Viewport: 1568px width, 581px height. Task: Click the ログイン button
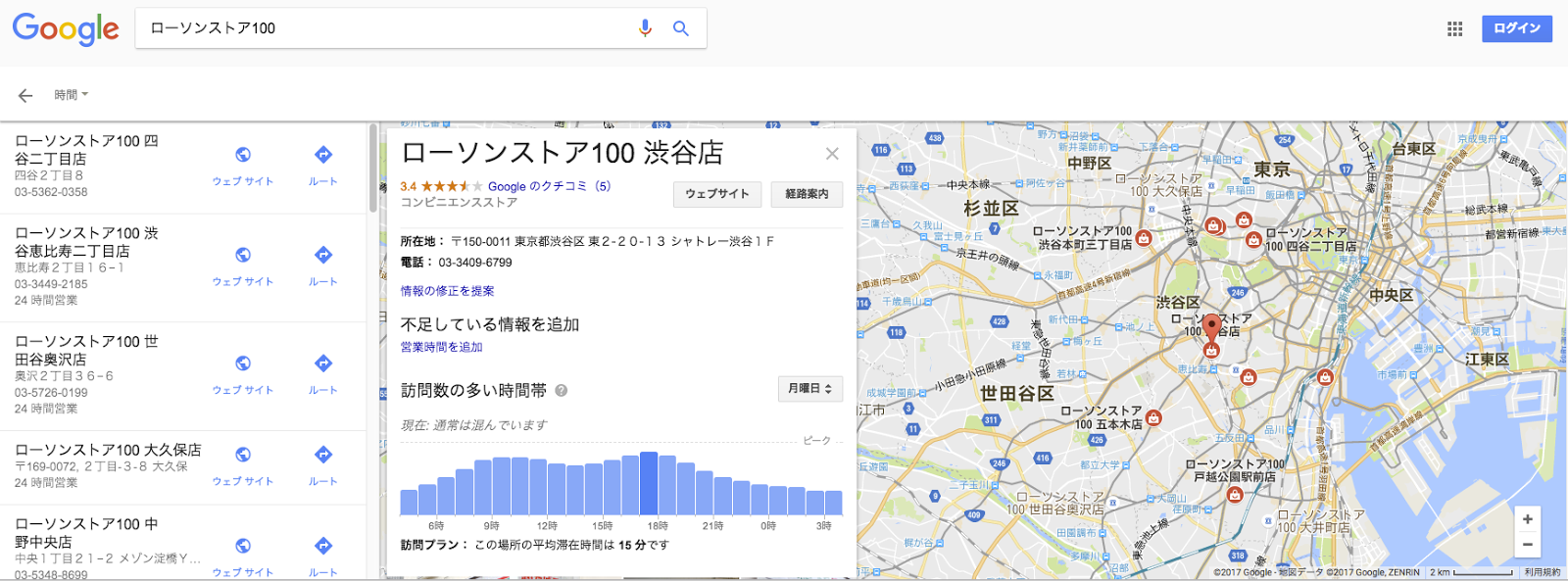pos(1517,28)
